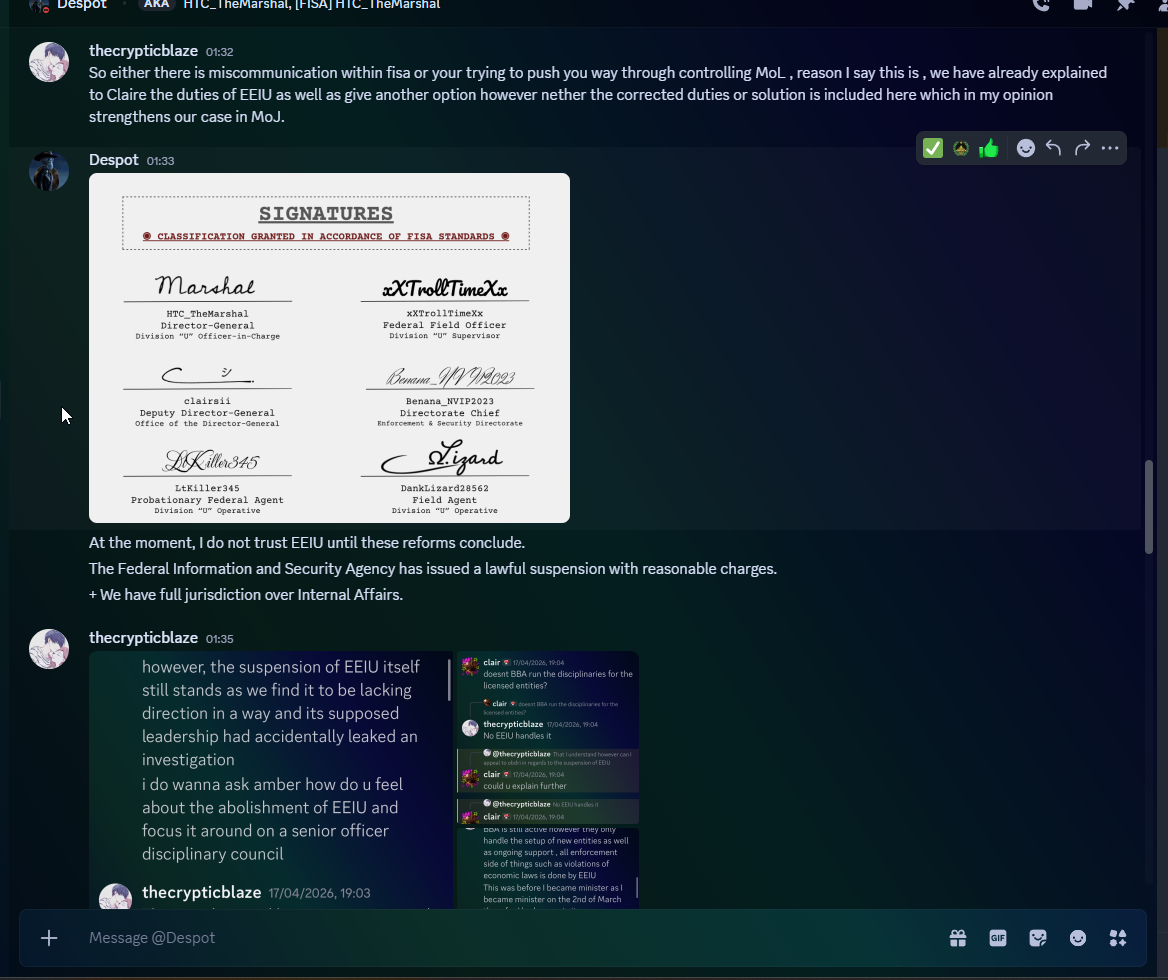Image resolution: width=1168 pixels, height=980 pixels.
Task: Type in the Message @Despot field
Action: 500,938
